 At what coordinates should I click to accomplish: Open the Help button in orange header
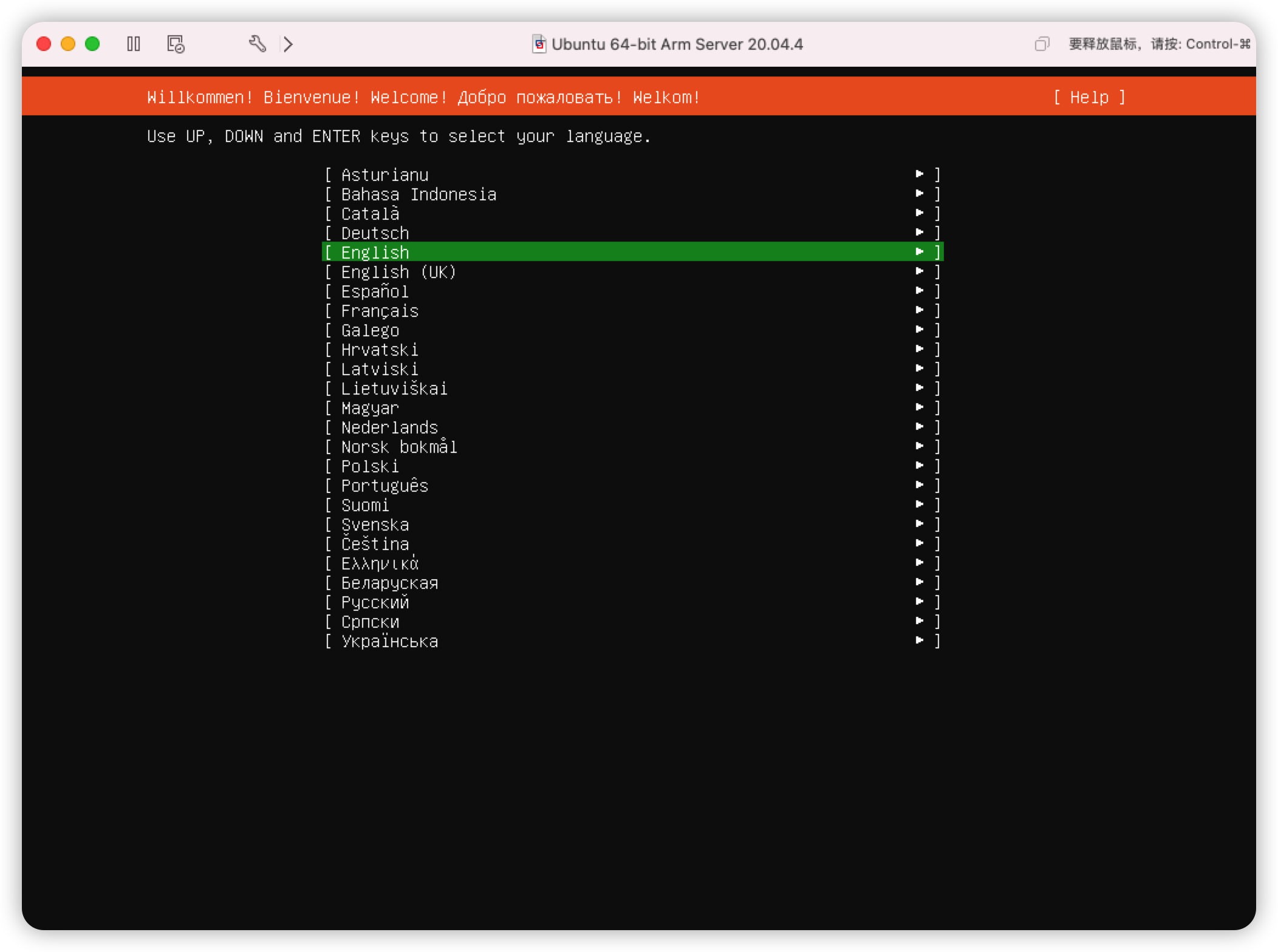tap(1090, 97)
